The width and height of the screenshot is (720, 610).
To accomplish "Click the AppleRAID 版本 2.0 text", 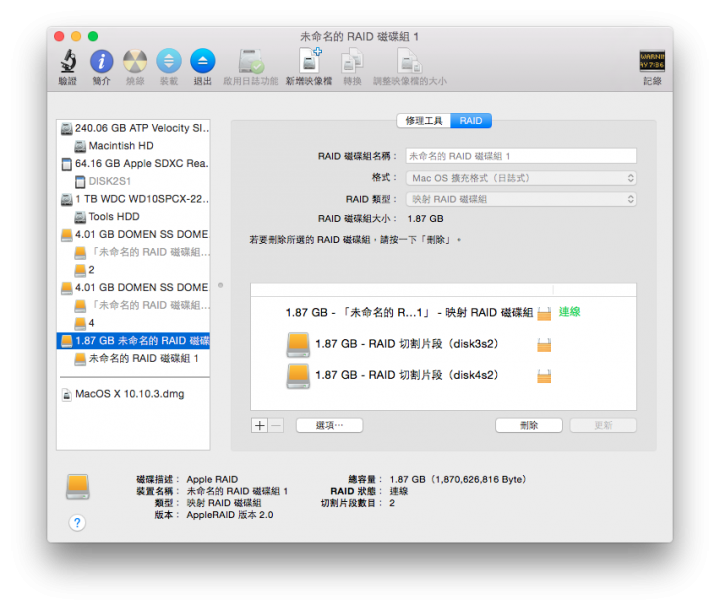I will pos(230,515).
